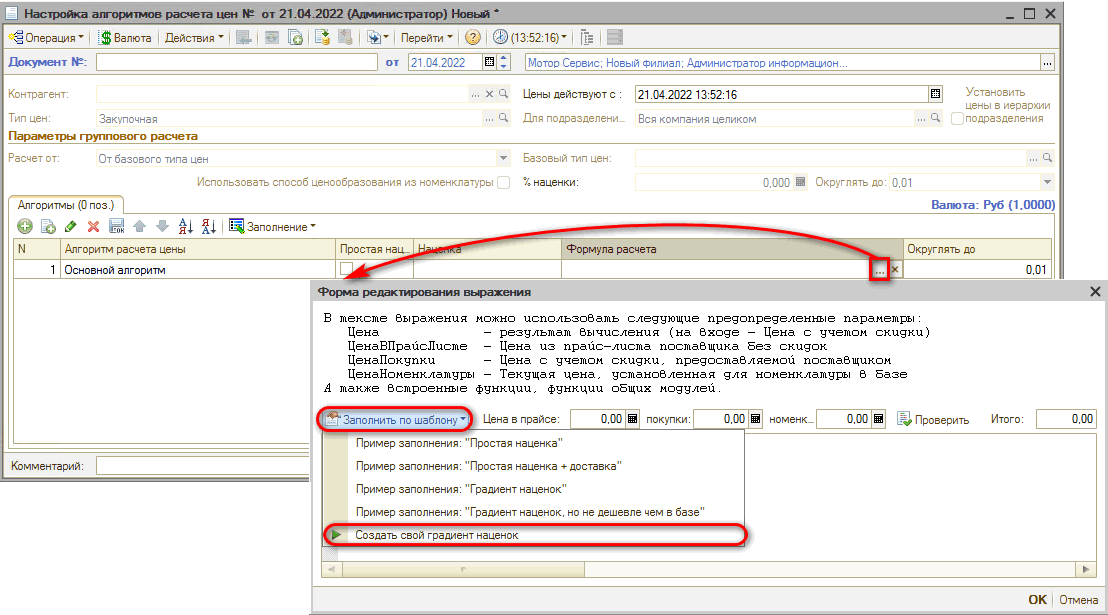Click the yellow help question mark icon

[x=473, y=38]
